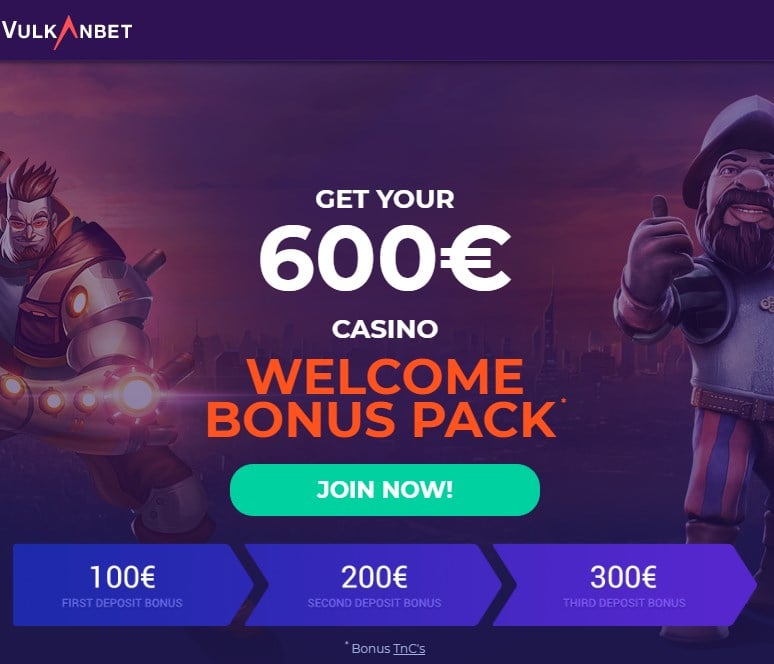Click the GET YOUR text
The image size is (774, 664).
tap(385, 199)
